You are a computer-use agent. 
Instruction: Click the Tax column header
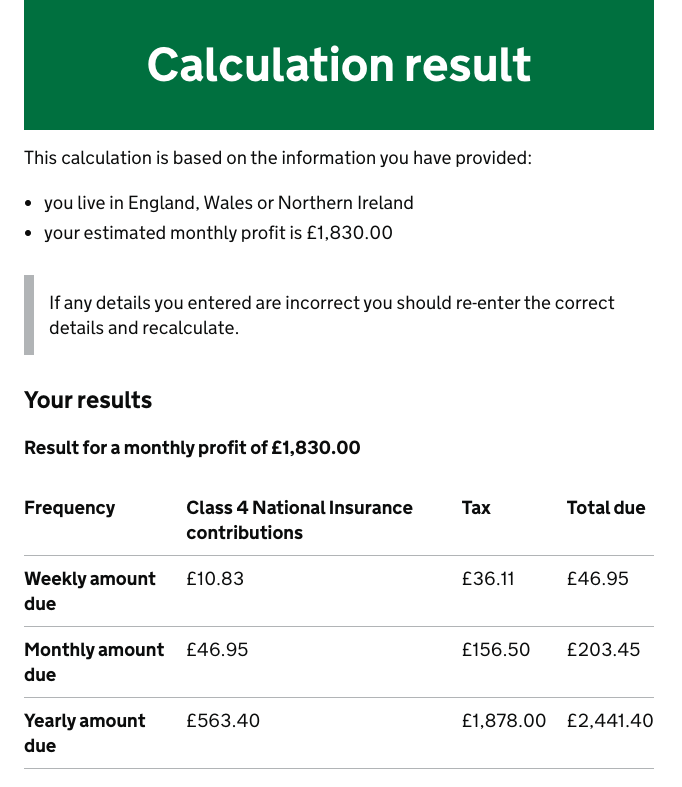pos(476,508)
